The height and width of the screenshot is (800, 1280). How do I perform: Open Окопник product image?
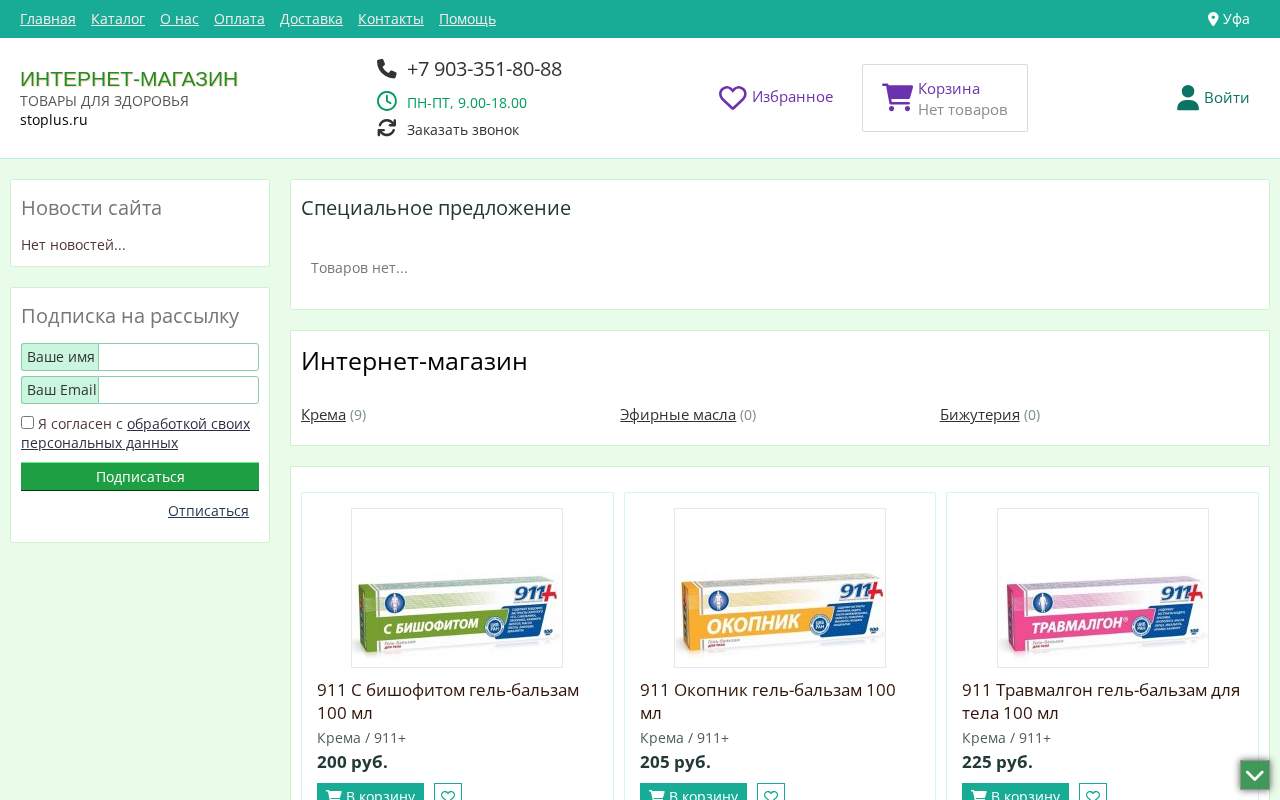(780, 588)
